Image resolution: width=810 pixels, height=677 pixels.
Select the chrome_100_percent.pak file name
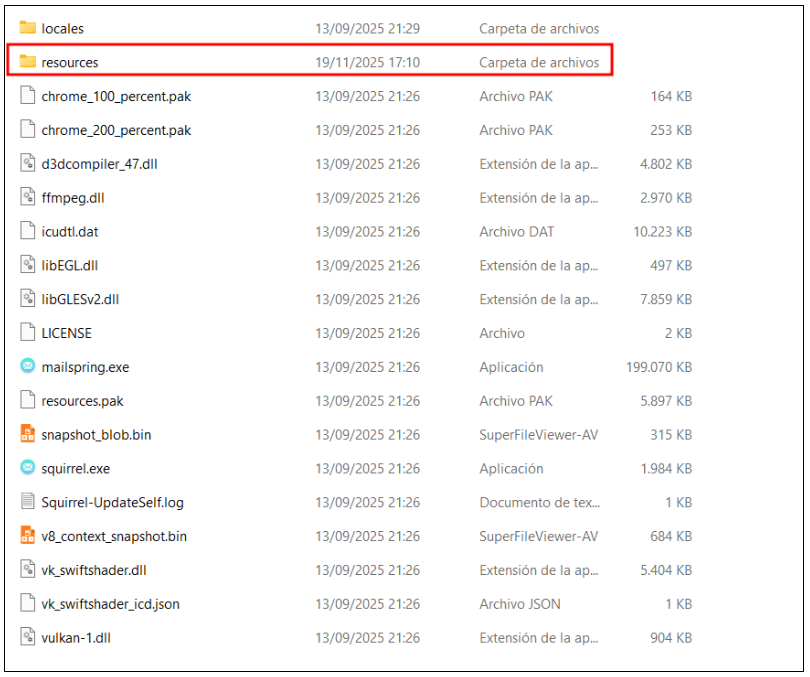click(116, 96)
